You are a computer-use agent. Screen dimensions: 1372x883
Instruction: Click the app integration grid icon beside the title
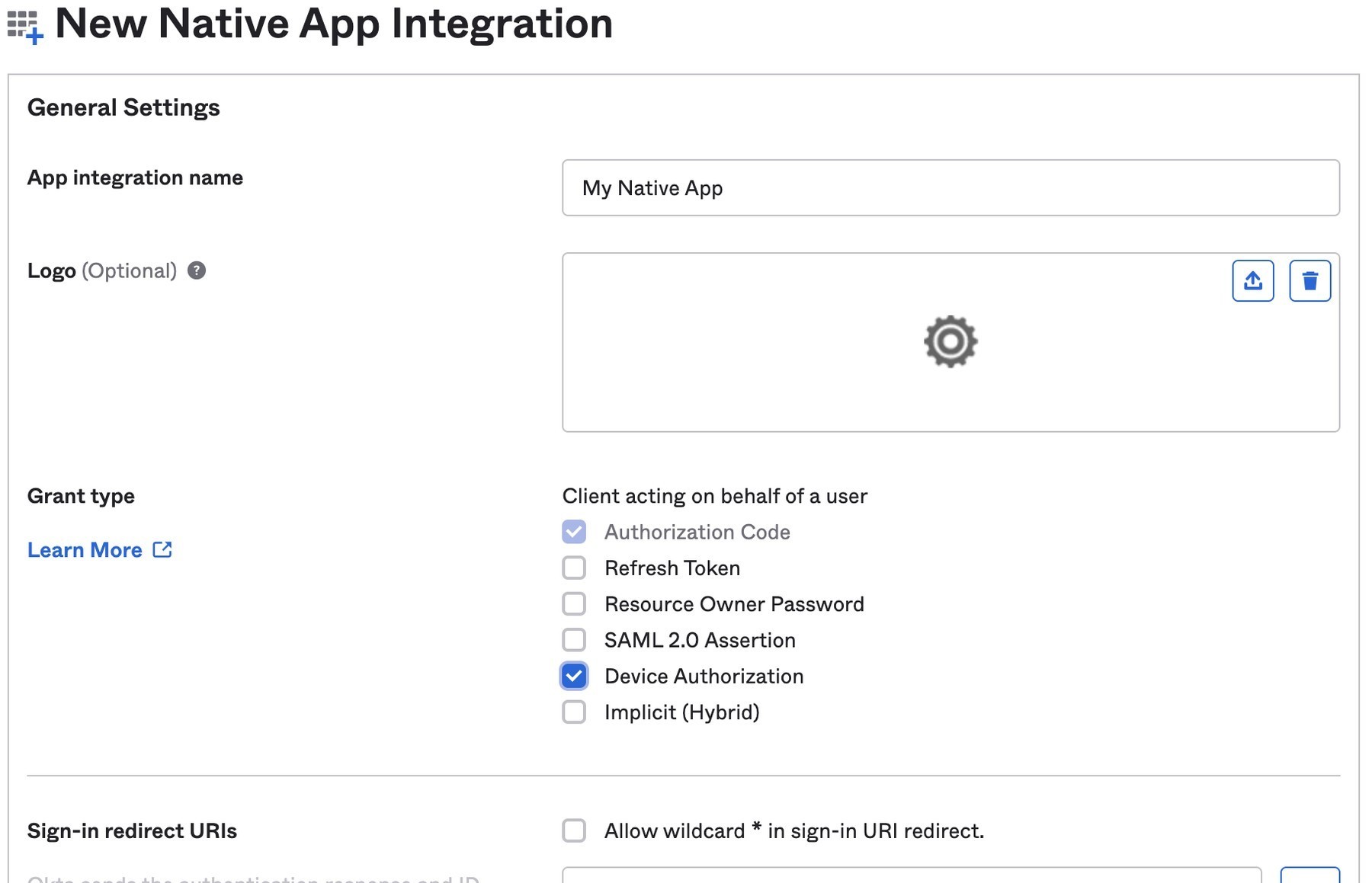(24, 27)
